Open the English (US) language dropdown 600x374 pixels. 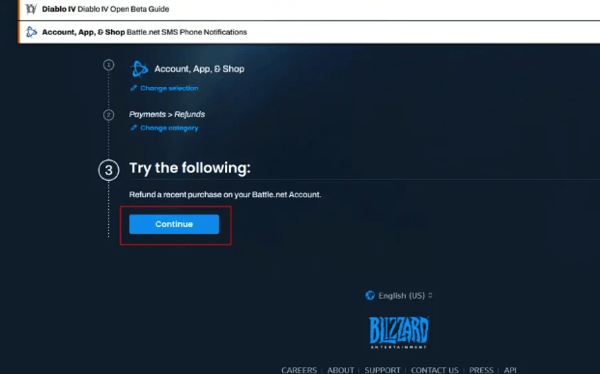coord(399,296)
